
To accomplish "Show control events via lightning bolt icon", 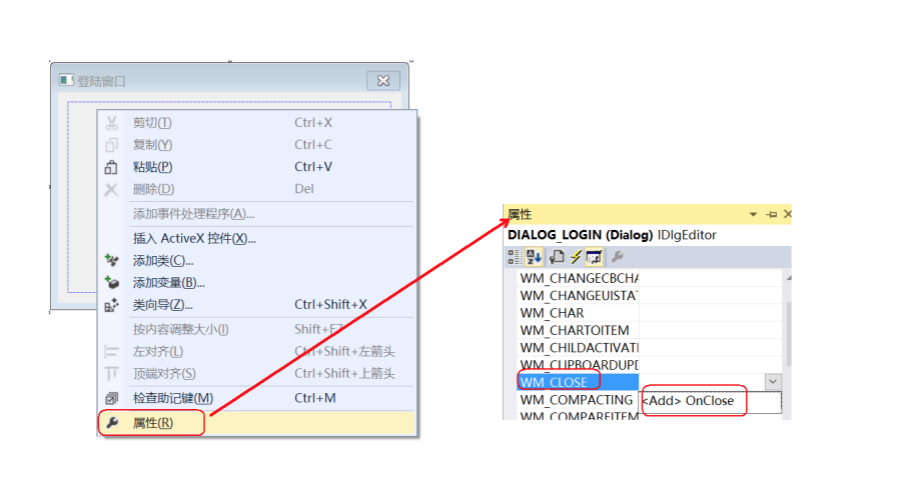I will point(576,257).
